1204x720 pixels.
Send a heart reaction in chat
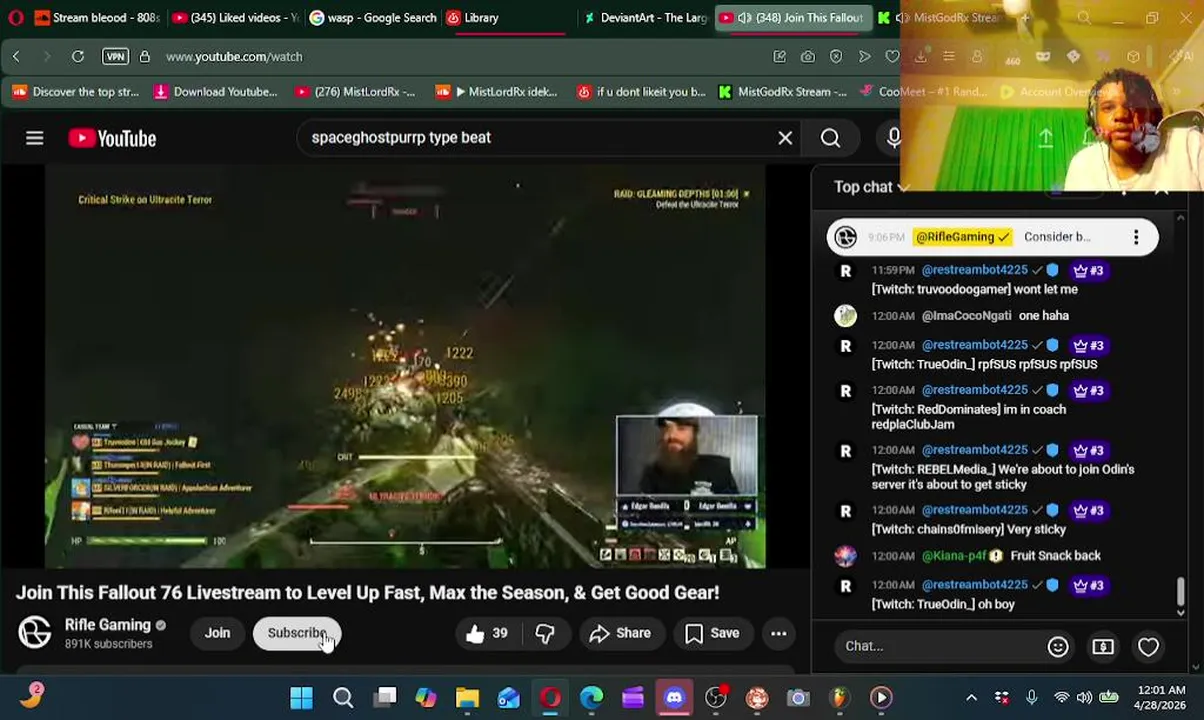[1148, 646]
